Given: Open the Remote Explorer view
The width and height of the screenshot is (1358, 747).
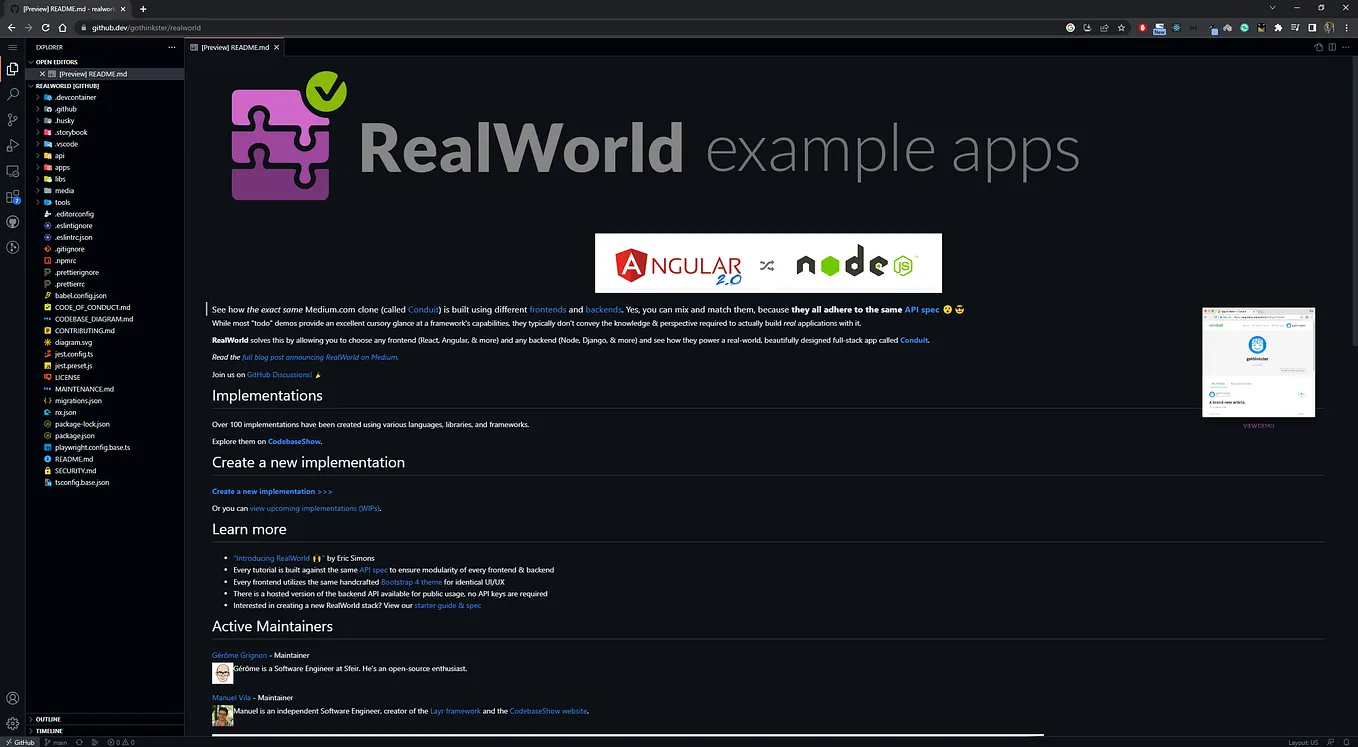Looking at the screenshot, I should coord(12,172).
